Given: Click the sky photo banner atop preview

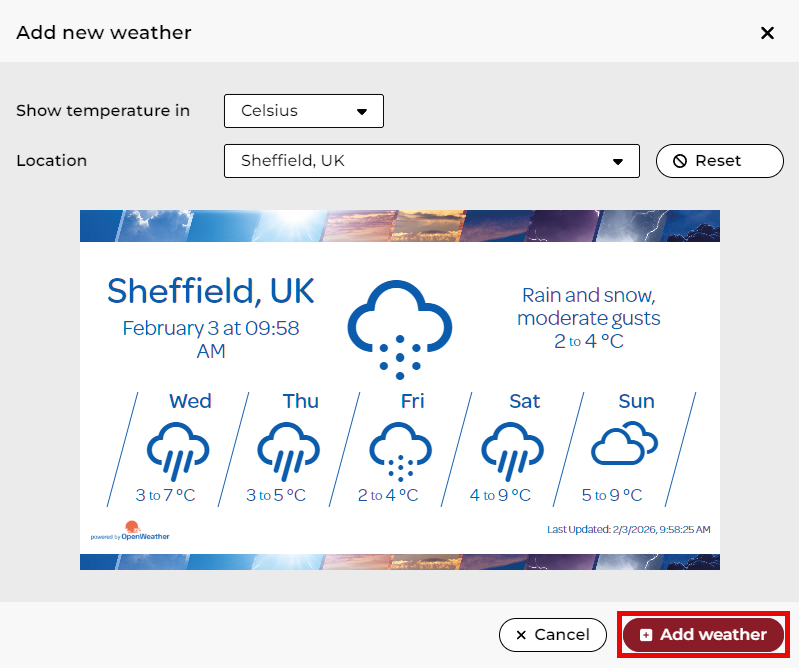Looking at the screenshot, I should pos(400,225).
